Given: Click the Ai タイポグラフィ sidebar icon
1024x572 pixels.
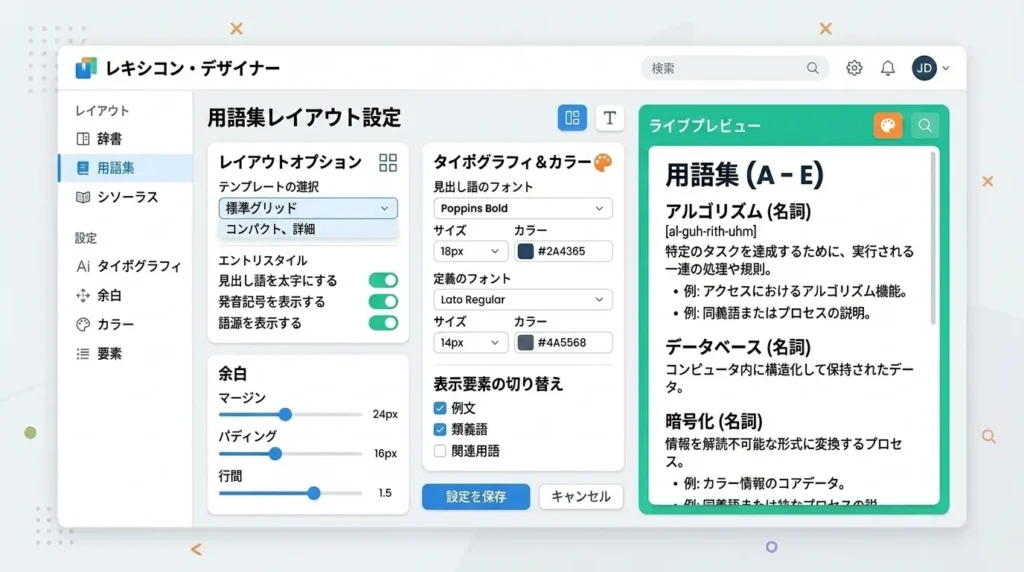Looking at the screenshot, I should [83, 266].
